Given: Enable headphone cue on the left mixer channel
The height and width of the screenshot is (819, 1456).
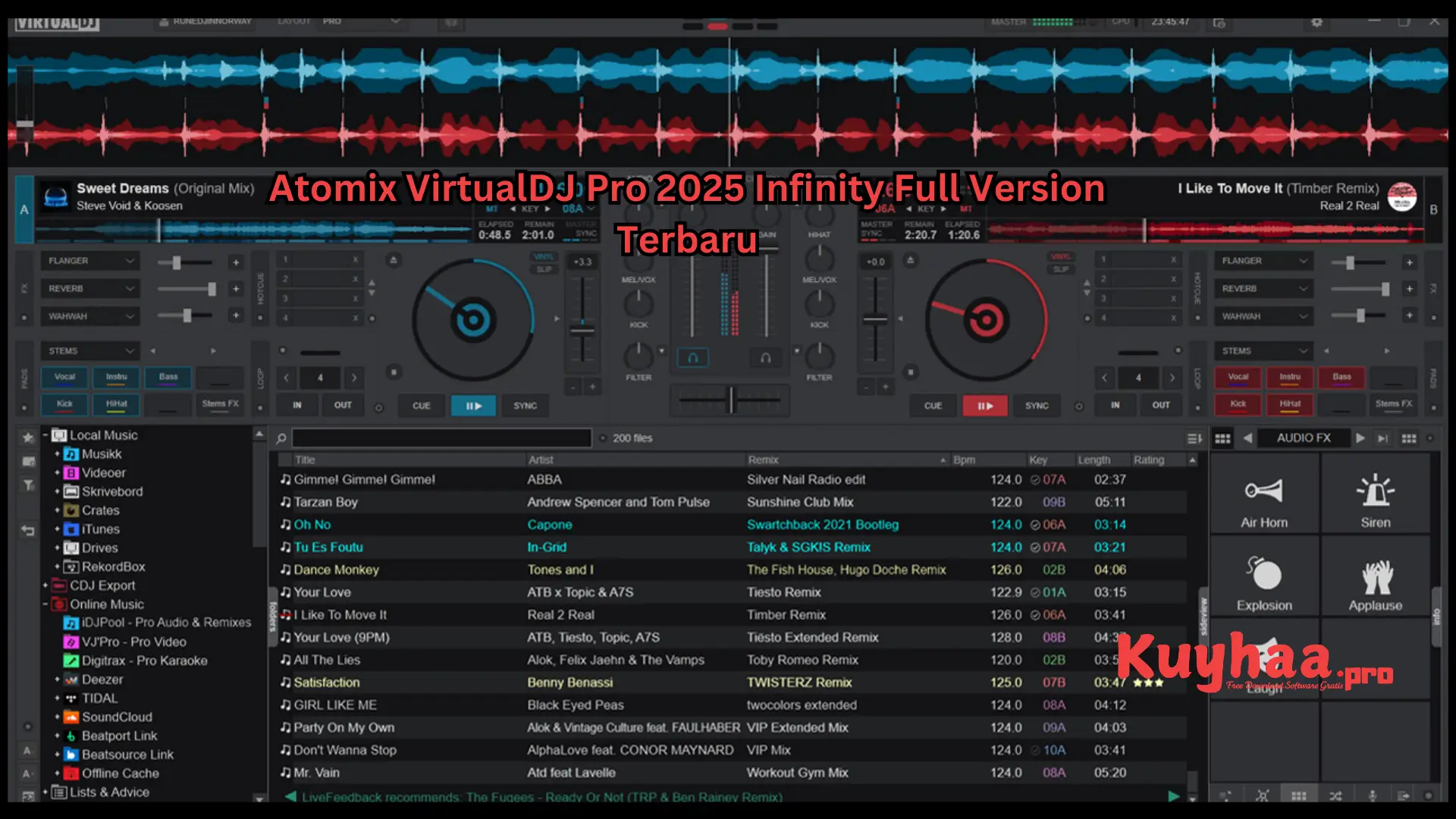Looking at the screenshot, I should coord(692,357).
